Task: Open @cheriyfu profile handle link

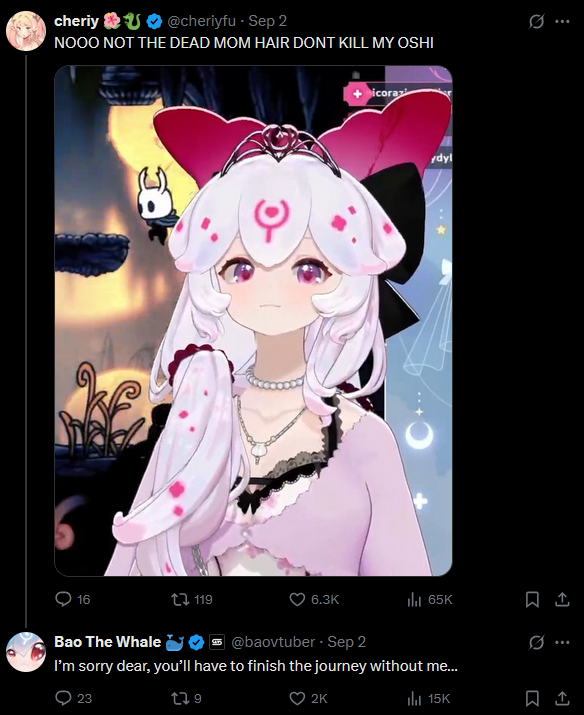Action: coord(202,21)
